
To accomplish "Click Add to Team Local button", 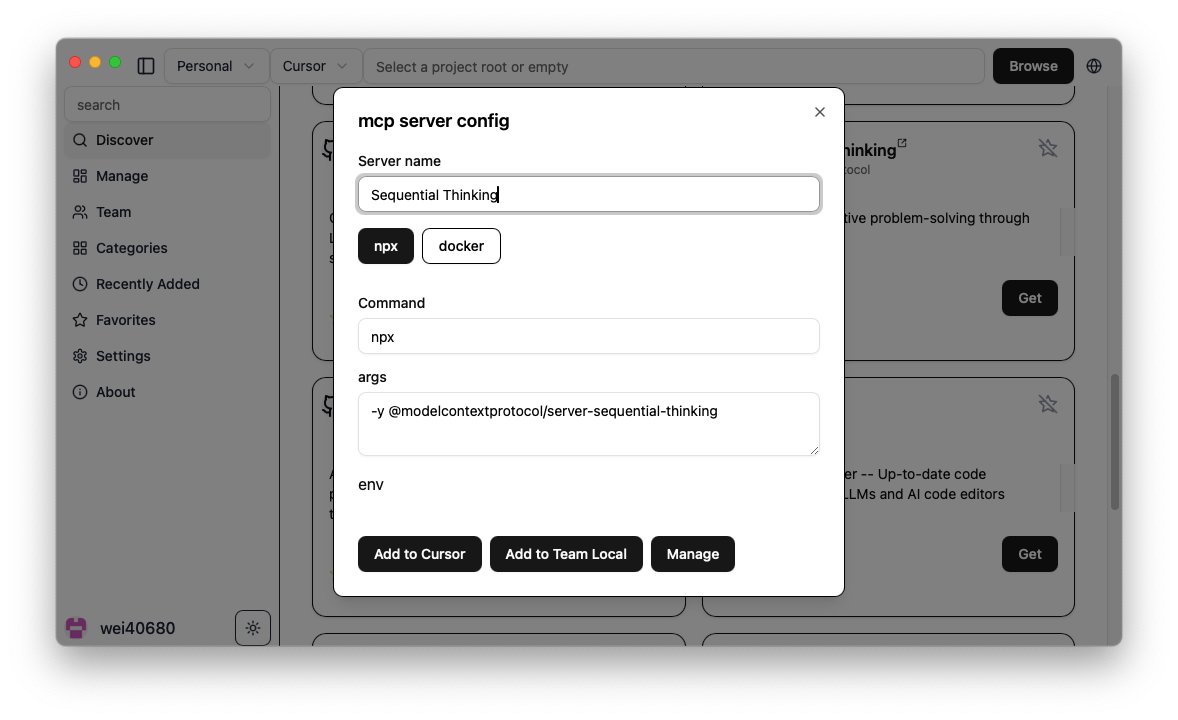I will pos(566,554).
